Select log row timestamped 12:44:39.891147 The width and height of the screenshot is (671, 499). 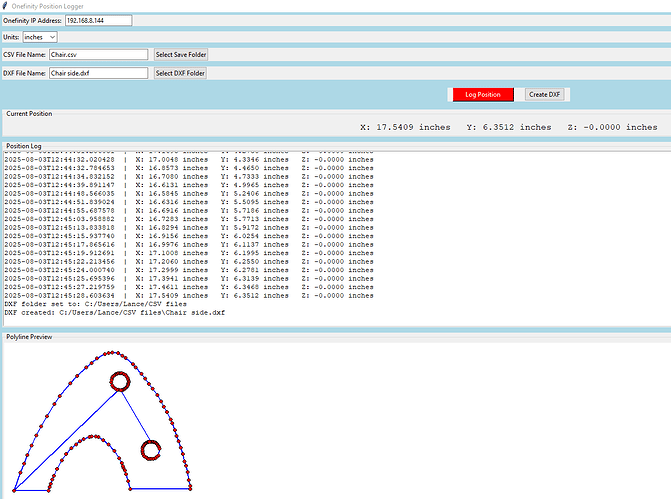pyautogui.click(x=189, y=185)
